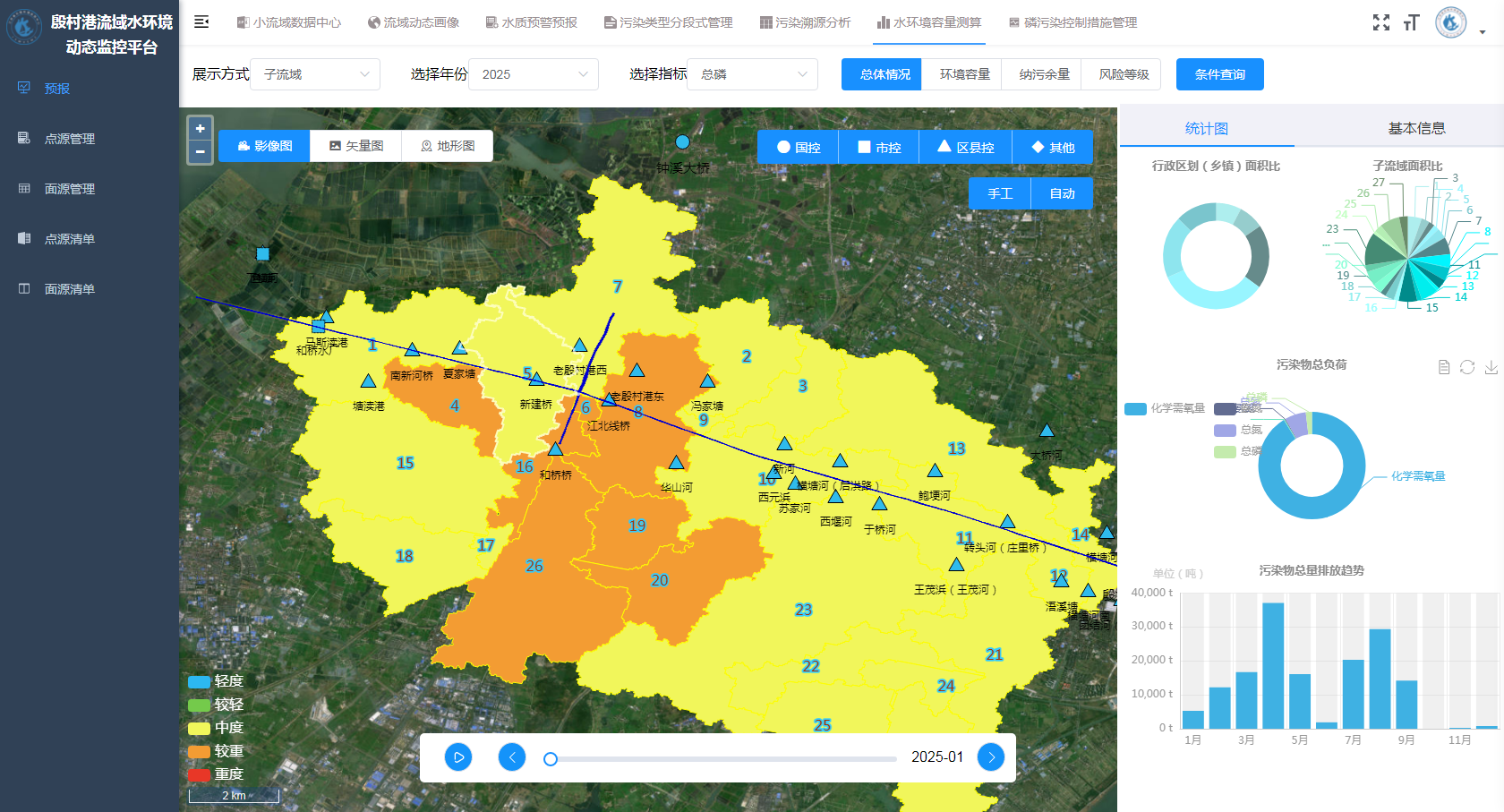
Task: Click the 条件查询 button
Action: click(1219, 74)
